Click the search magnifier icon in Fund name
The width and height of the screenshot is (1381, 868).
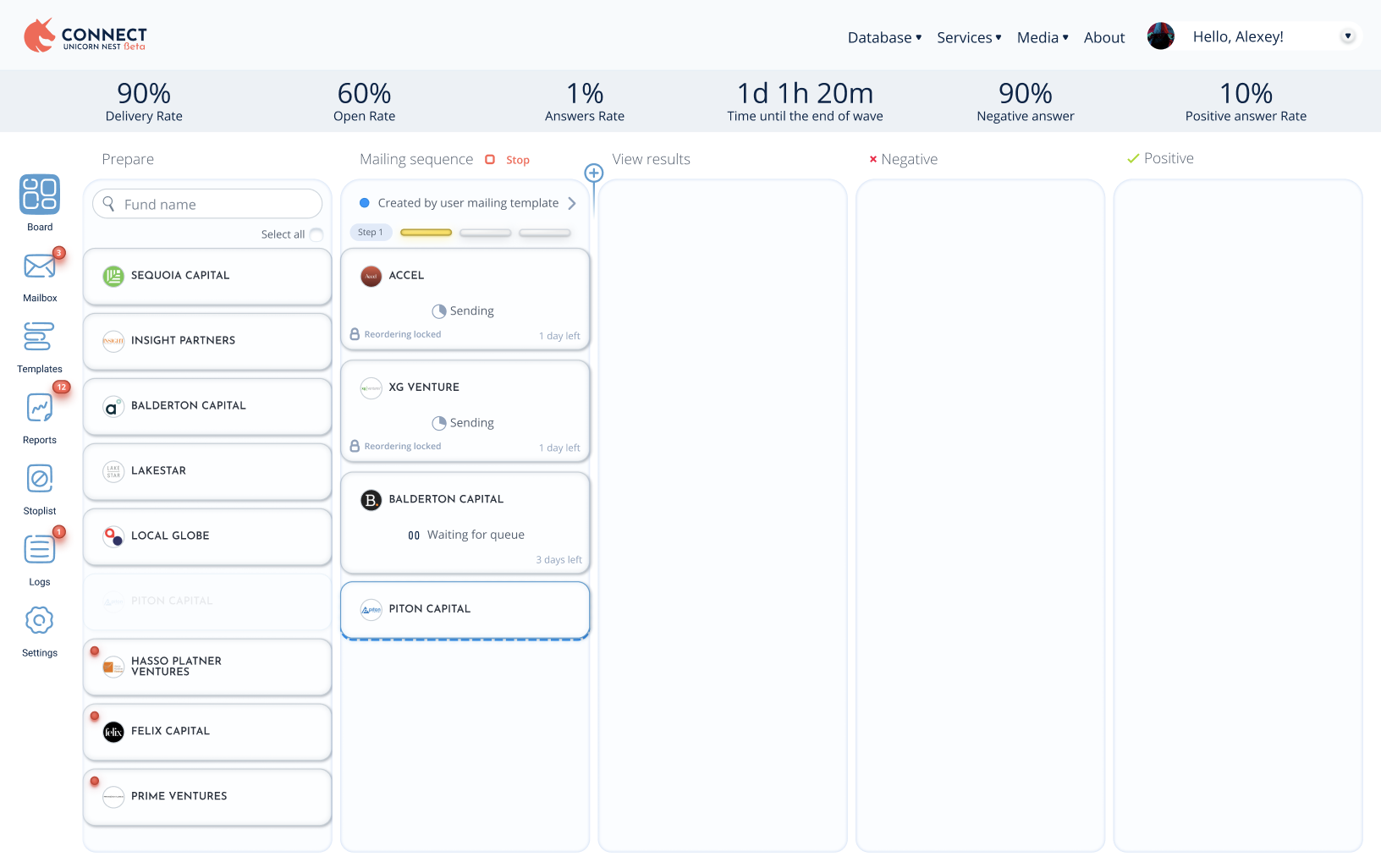[x=109, y=204]
